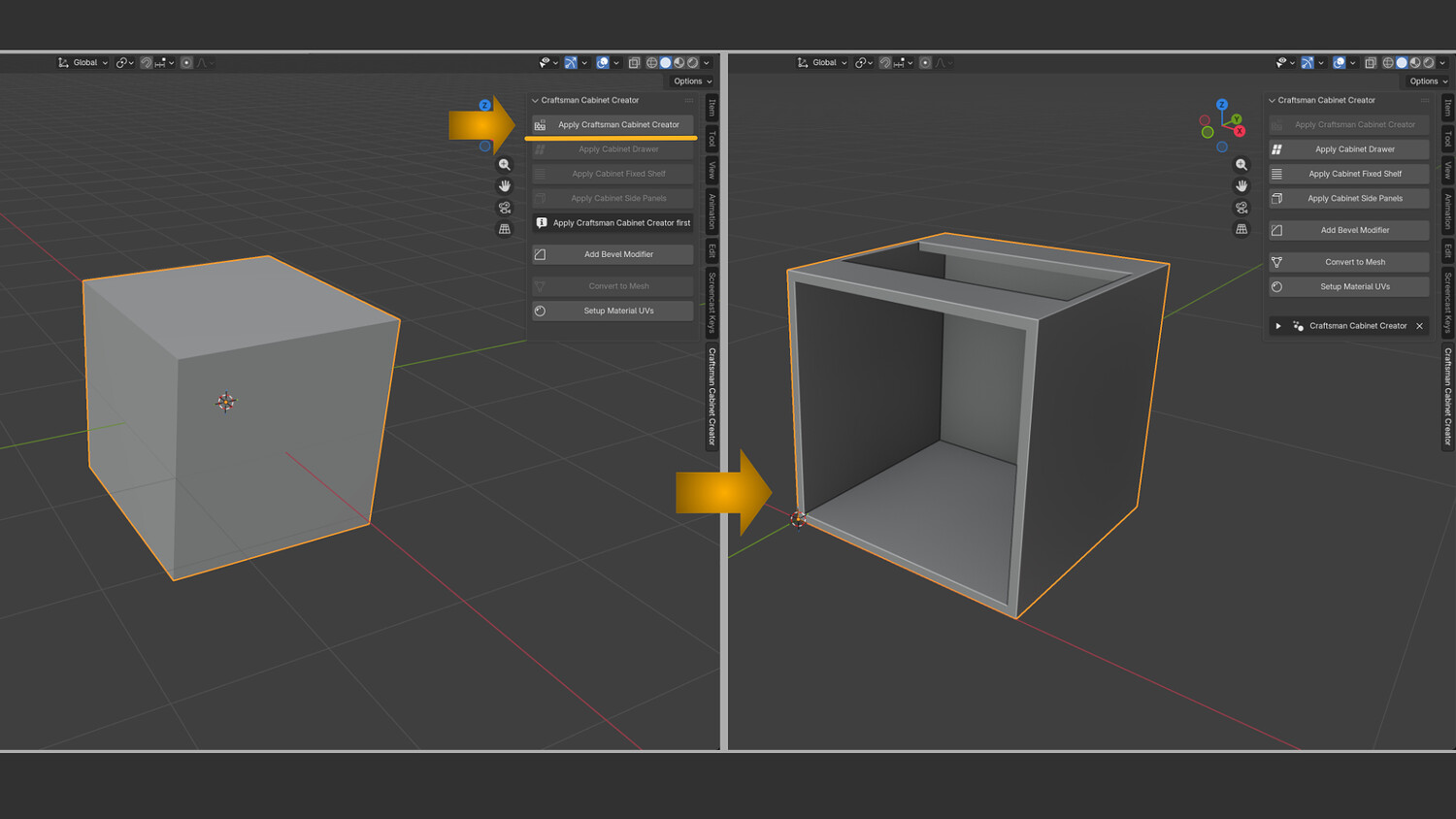
Task: Toggle proportional editing in left viewport header
Action: [x=186, y=63]
